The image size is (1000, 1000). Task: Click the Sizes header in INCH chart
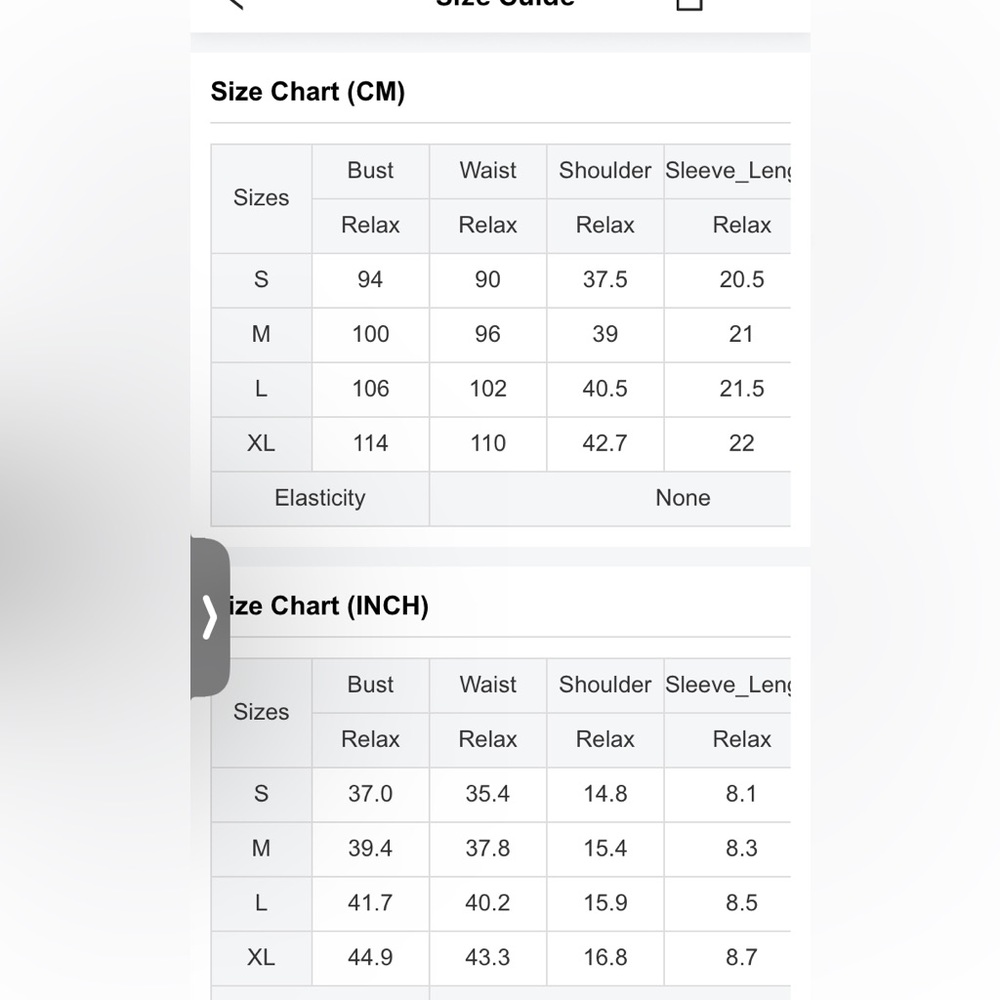261,712
